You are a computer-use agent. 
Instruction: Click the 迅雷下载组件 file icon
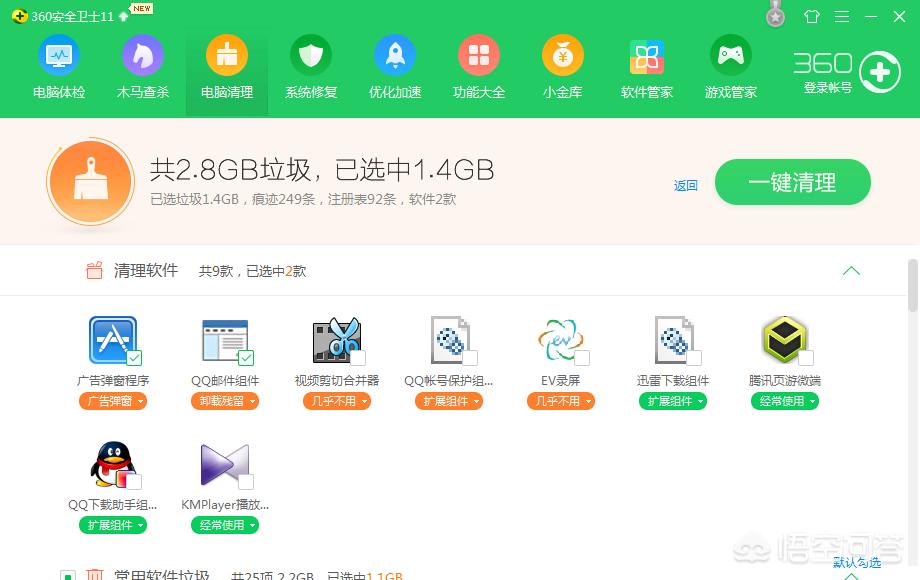click(x=674, y=340)
